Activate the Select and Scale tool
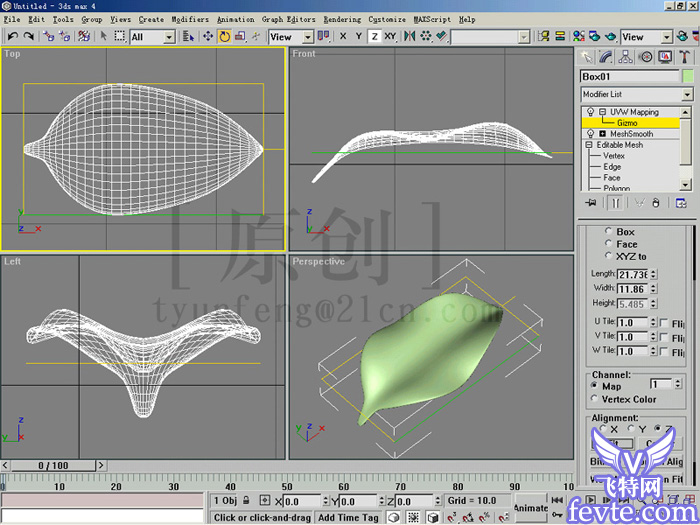The image size is (700, 525). (240, 37)
